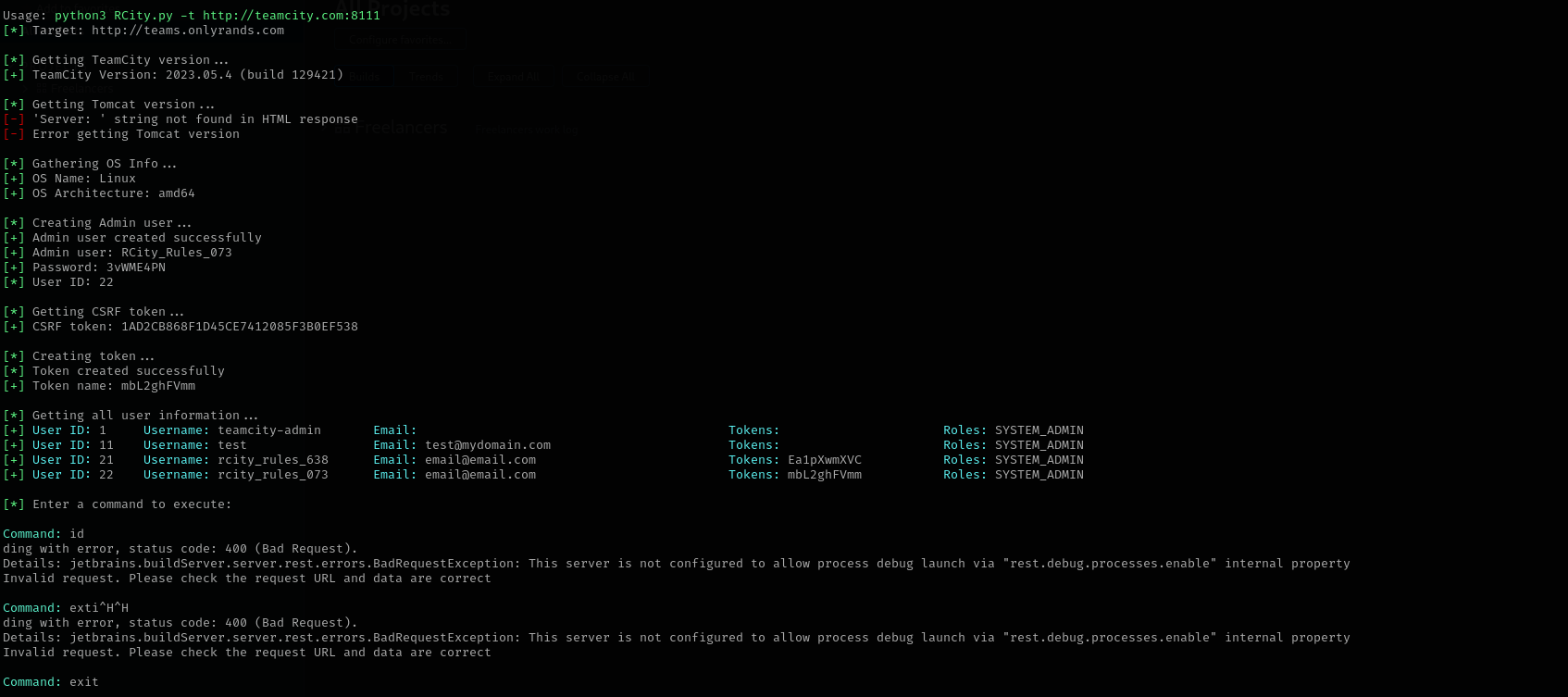Click the "'Server: ' string not found" error line
Screen dimensions: 1568x697
(180, 119)
